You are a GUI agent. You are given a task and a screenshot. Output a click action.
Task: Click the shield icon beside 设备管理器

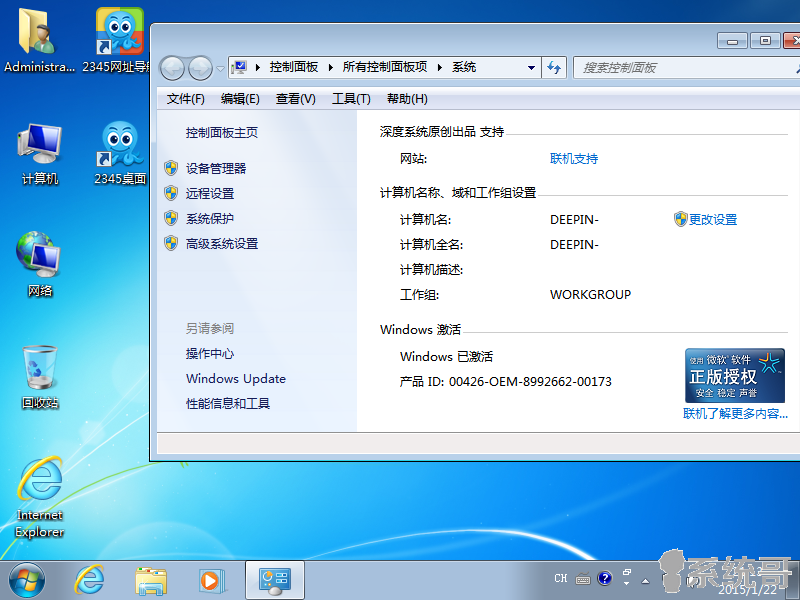(171, 168)
